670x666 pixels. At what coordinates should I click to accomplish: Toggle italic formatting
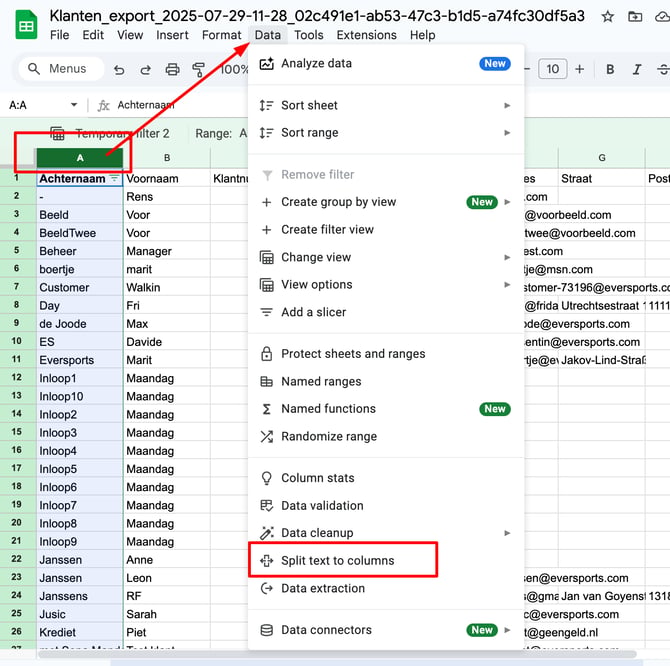(x=637, y=69)
